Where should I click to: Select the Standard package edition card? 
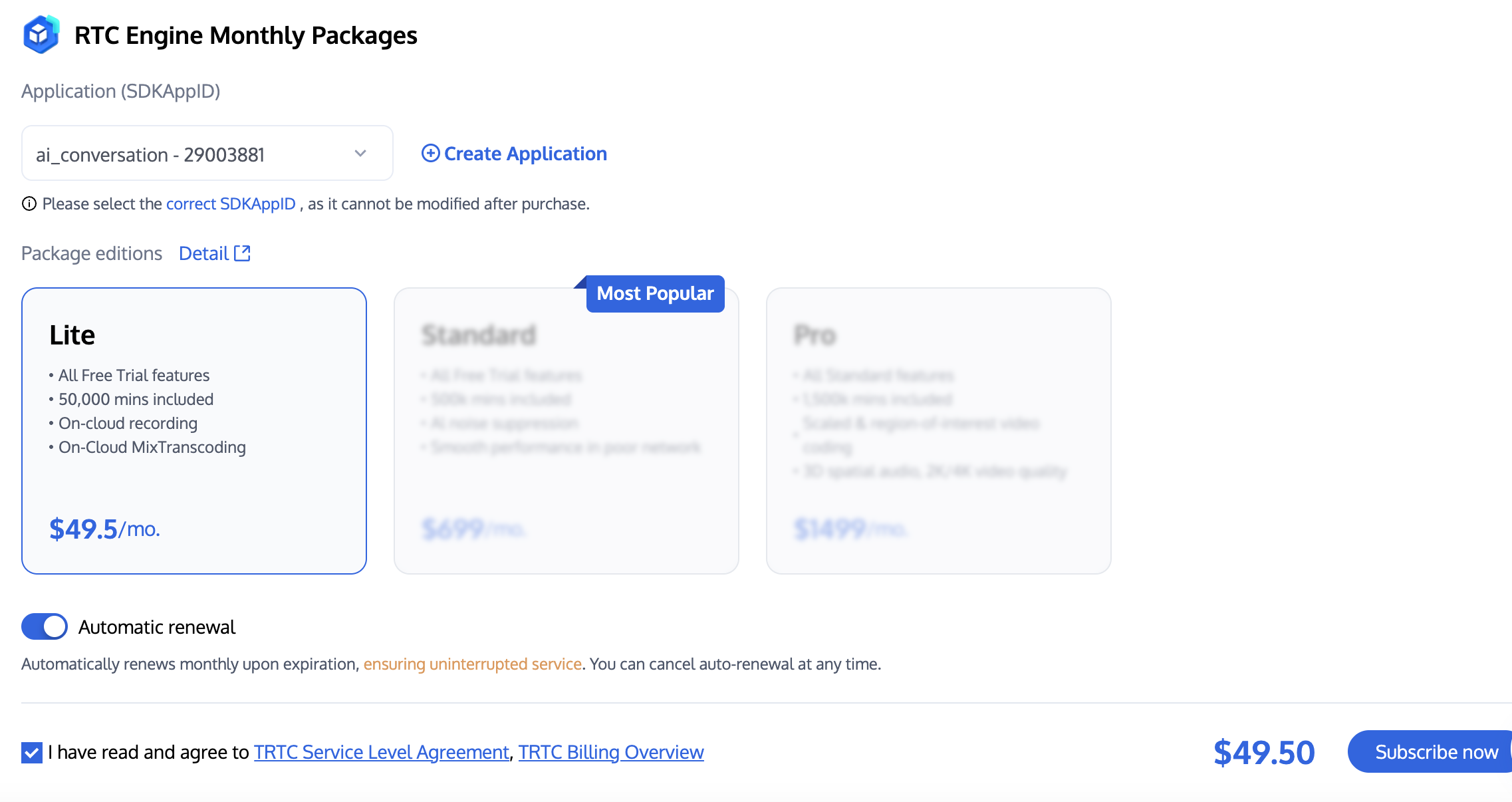[566, 430]
